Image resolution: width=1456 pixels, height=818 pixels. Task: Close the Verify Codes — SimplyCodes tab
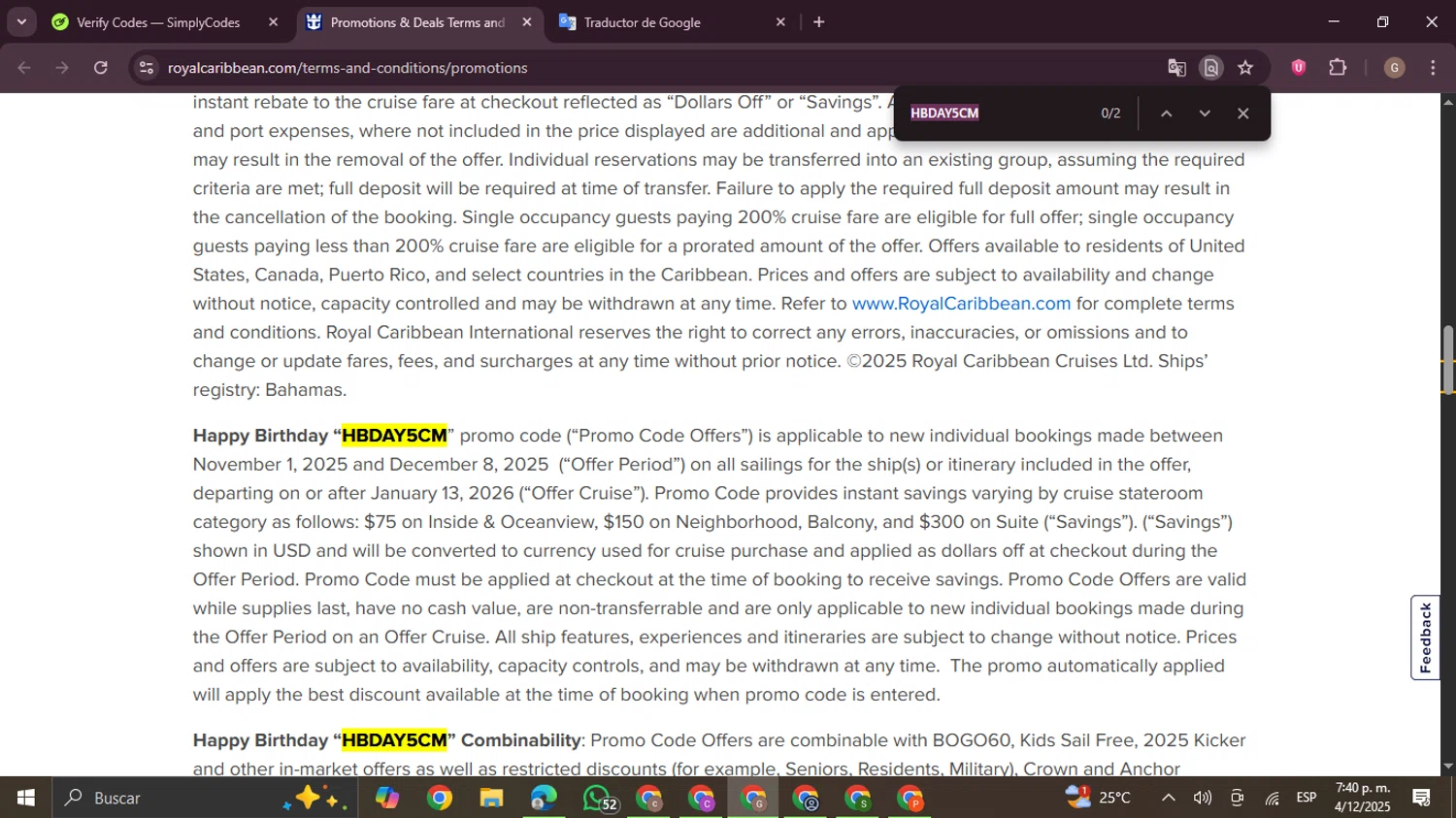point(273,22)
